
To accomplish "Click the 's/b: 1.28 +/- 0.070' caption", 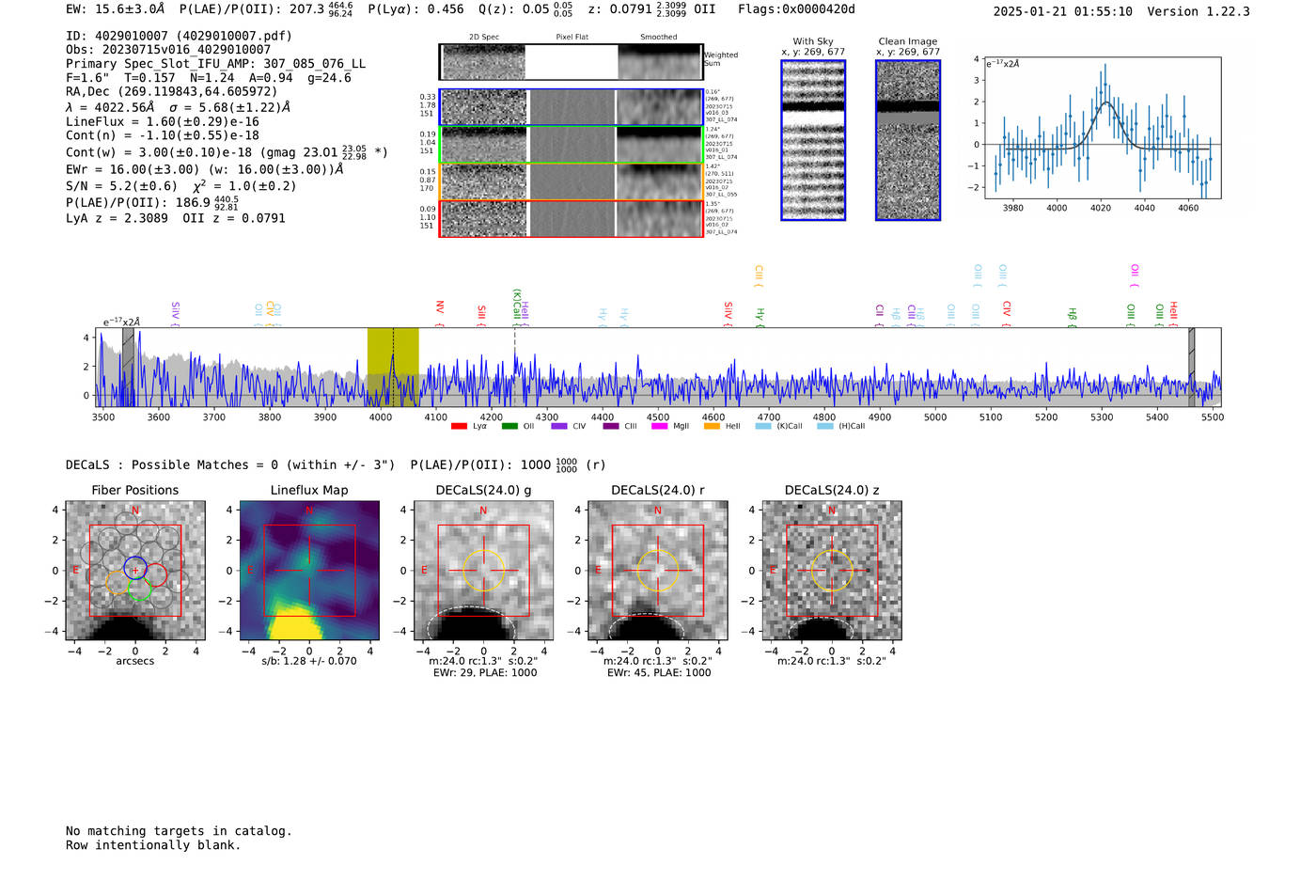I will point(309,661).
